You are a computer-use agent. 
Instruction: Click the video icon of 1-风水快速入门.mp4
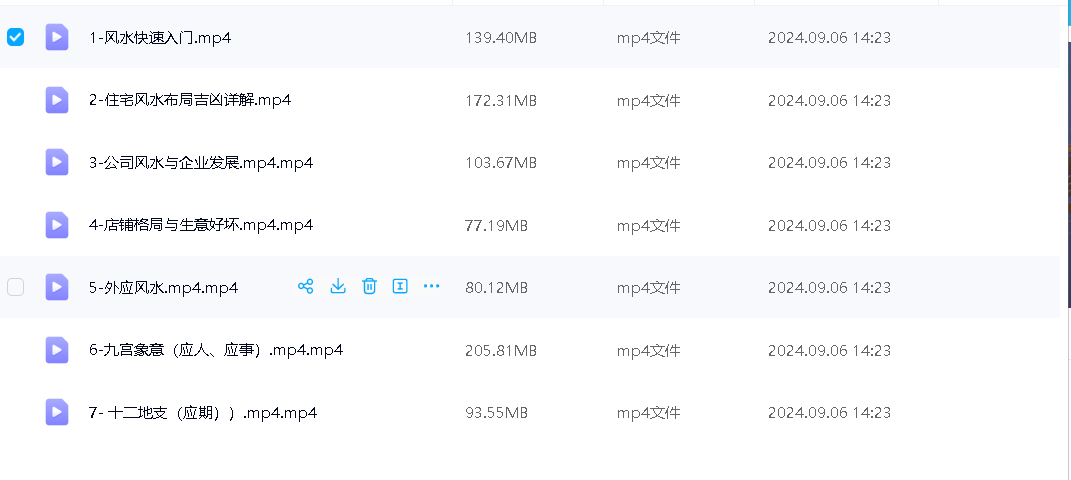(x=57, y=38)
